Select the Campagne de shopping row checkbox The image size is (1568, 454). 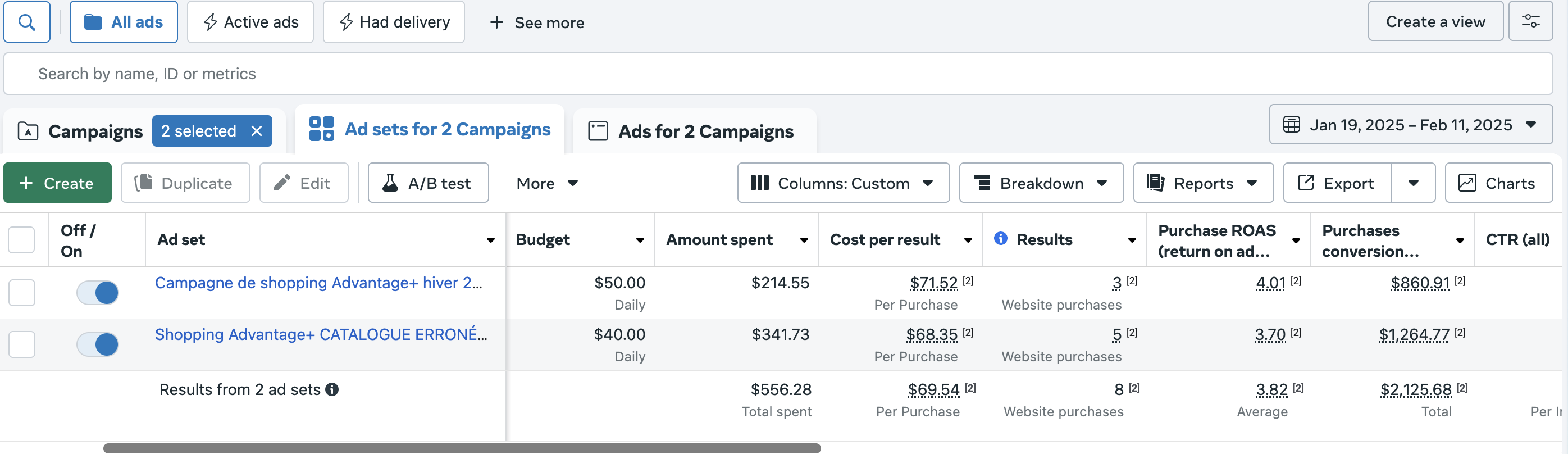(x=22, y=293)
